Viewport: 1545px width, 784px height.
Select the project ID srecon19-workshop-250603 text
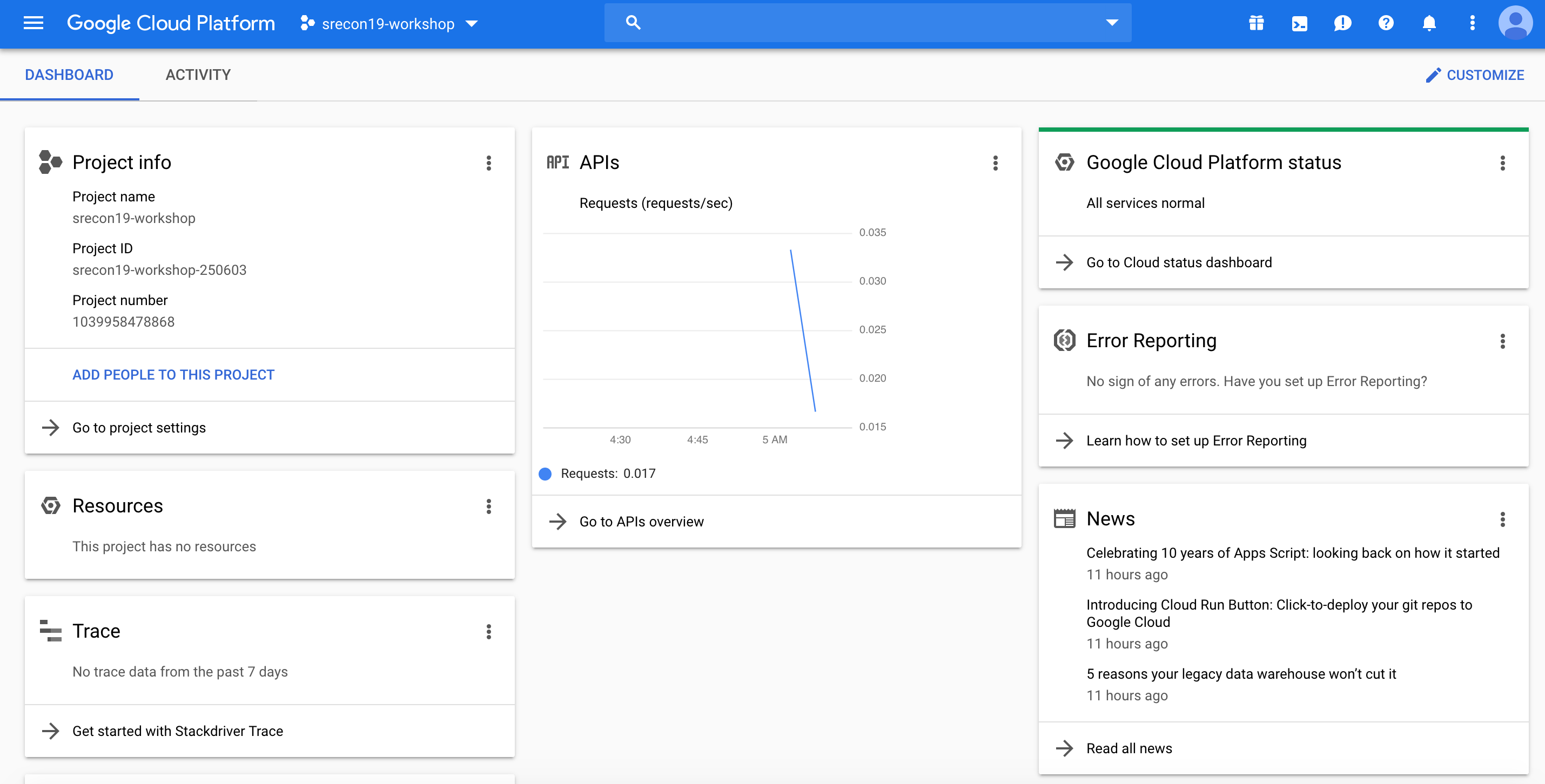point(159,270)
